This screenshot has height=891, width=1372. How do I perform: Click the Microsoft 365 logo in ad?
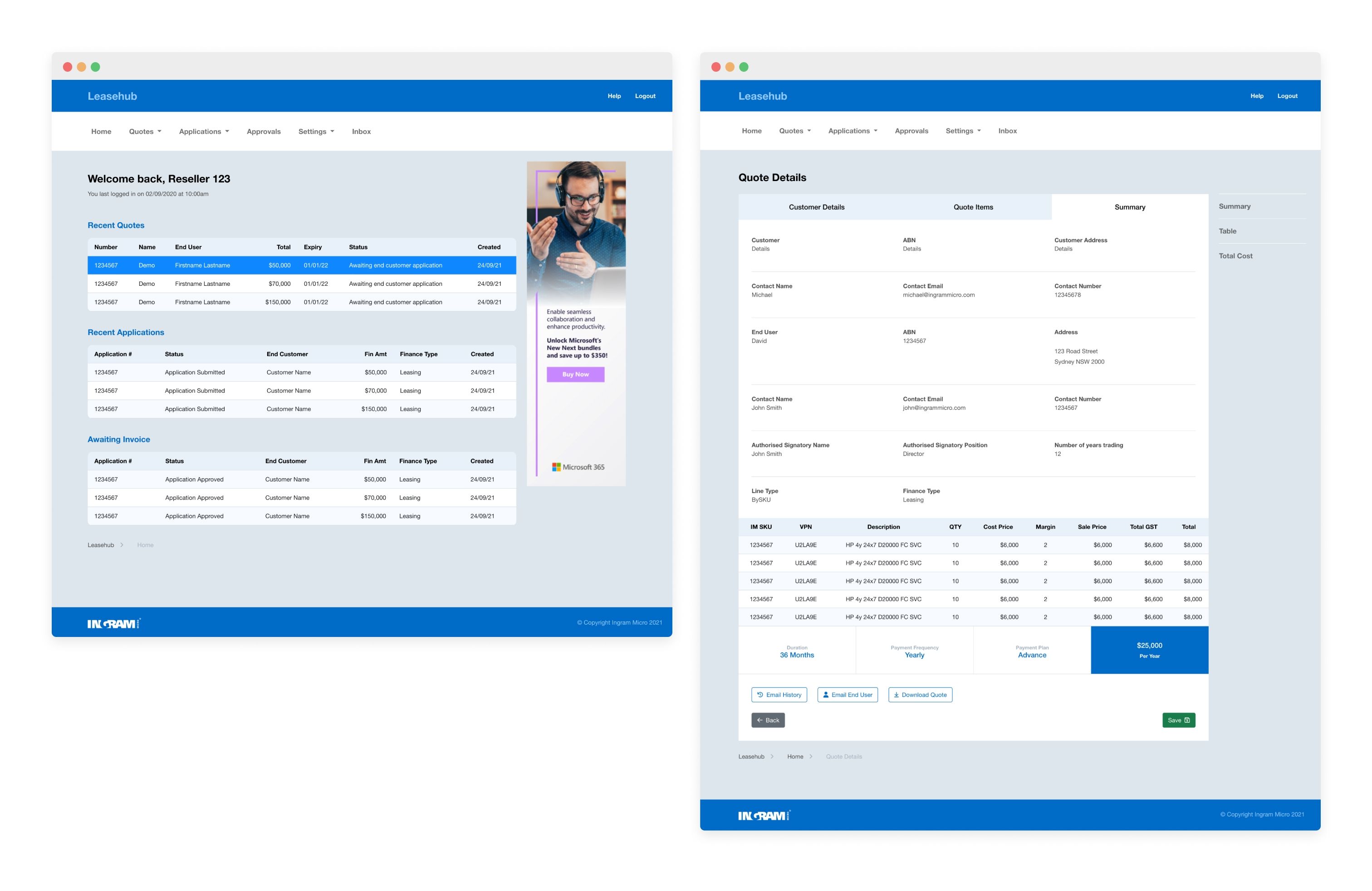578,467
